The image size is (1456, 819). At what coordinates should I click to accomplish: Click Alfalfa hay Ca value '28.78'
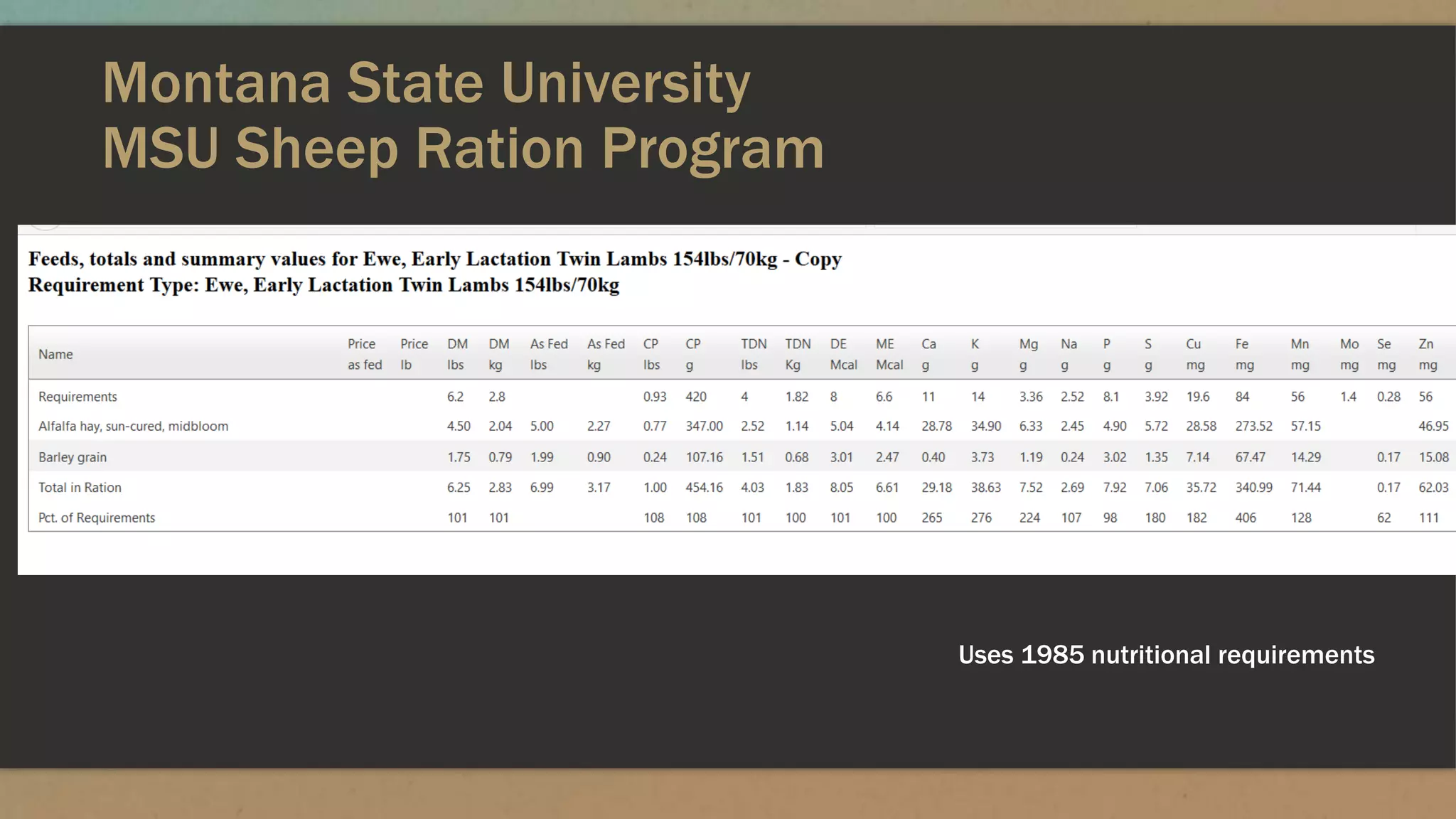pyautogui.click(x=936, y=427)
